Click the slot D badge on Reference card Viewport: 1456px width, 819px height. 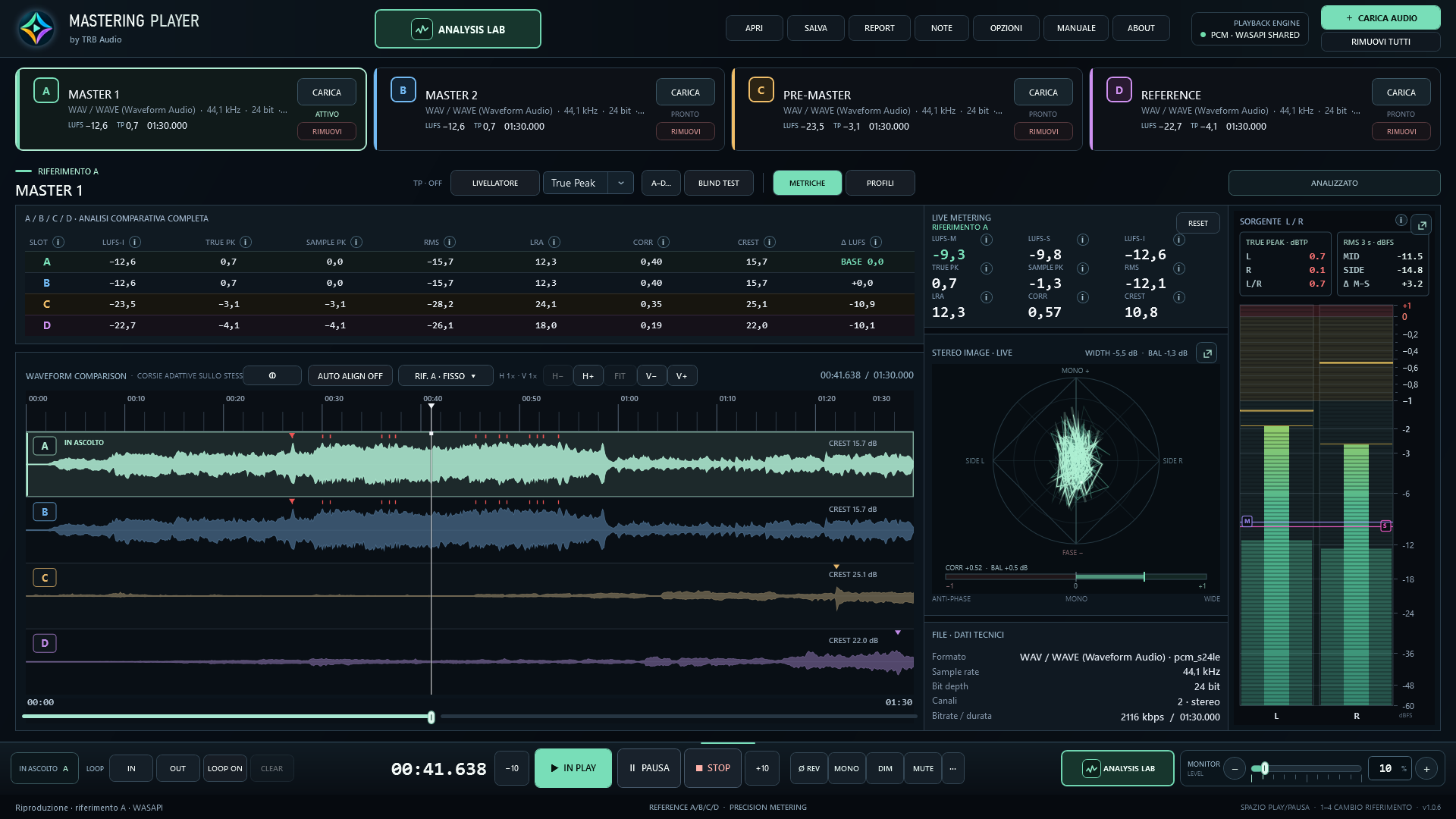[x=1119, y=89]
